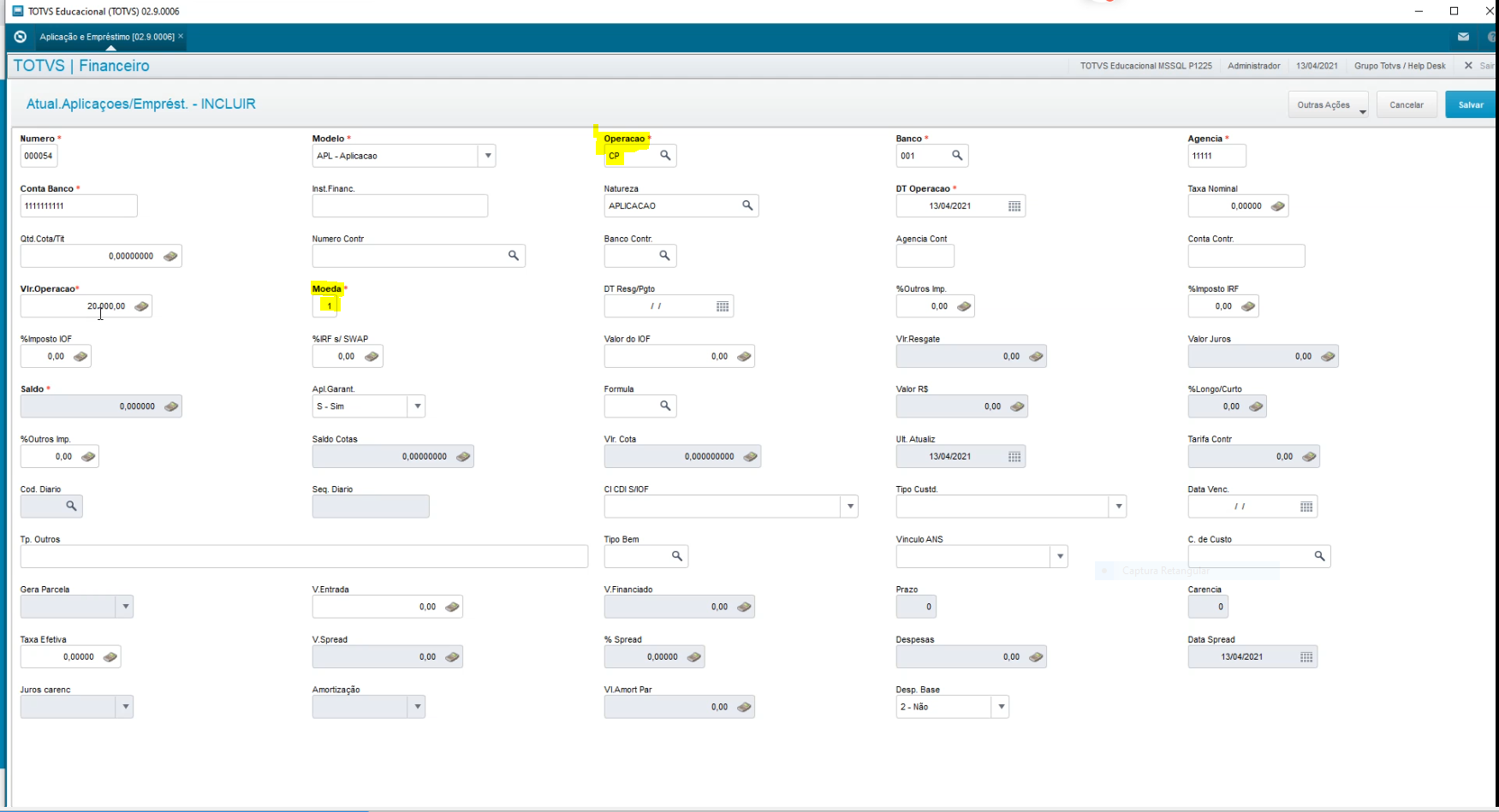Focus the Agencia Cont input field
1499x812 pixels.
pos(925,256)
